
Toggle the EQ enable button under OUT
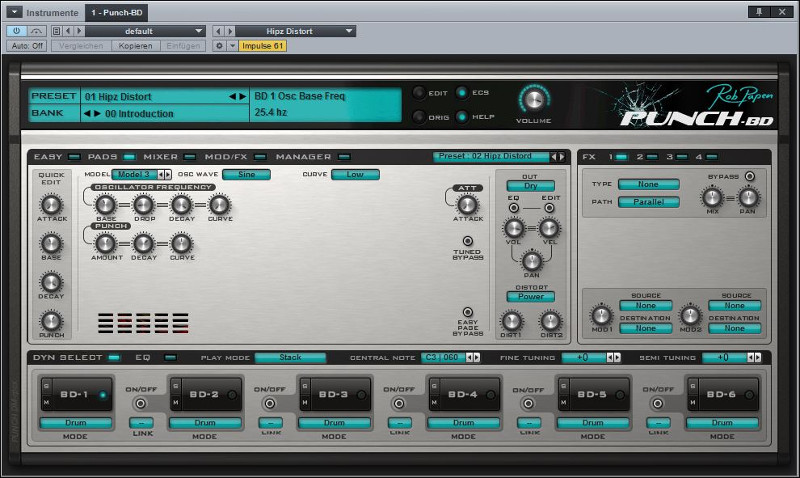coord(514,208)
